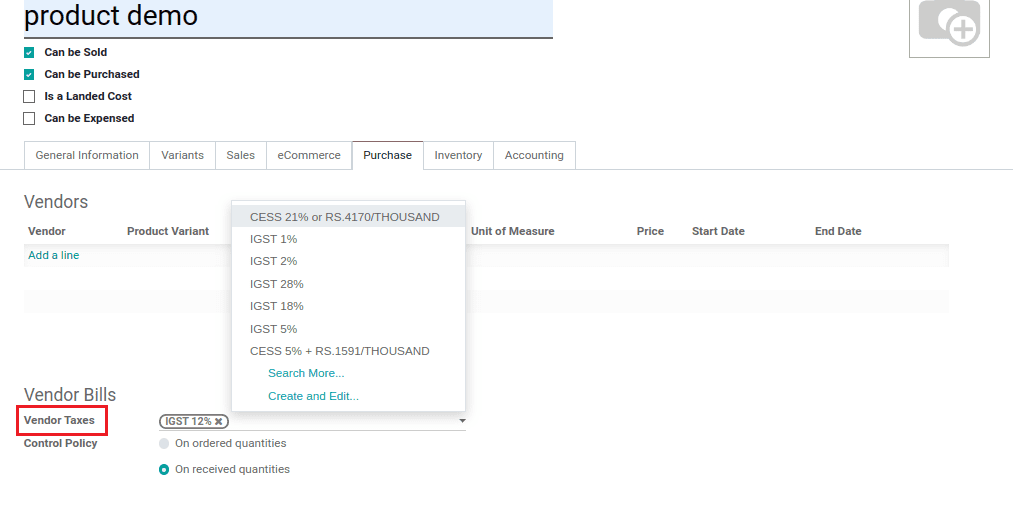This screenshot has width=1013, height=509.
Task: Select the Purchase tab
Action: [388, 155]
